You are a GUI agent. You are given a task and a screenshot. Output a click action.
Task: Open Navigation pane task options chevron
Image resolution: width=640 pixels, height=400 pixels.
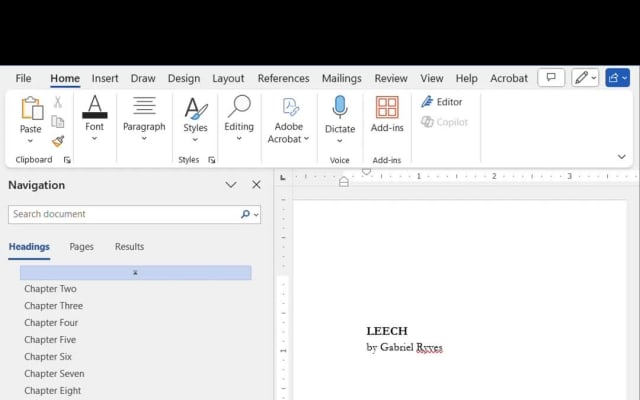pos(231,185)
